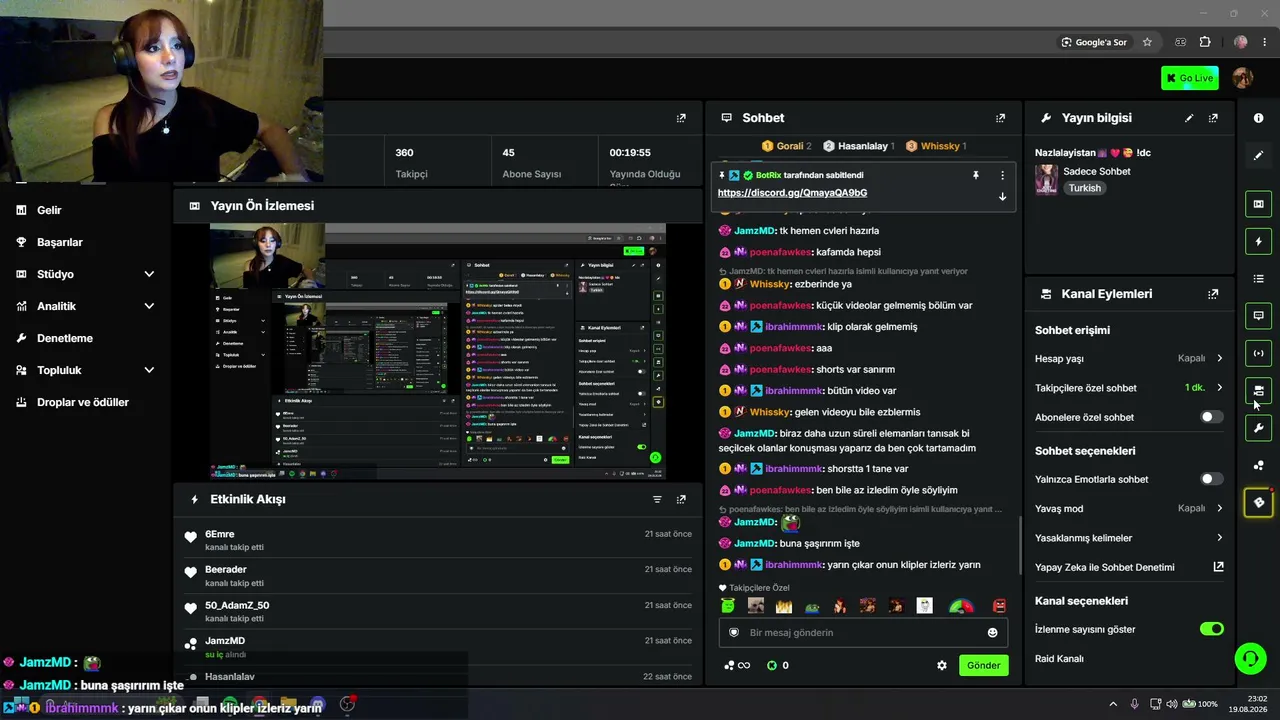Pop out the Kanal Eylemleri panel
This screenshot has width=1280, height=720.
pyautogui.click(x=1213, y=294)
